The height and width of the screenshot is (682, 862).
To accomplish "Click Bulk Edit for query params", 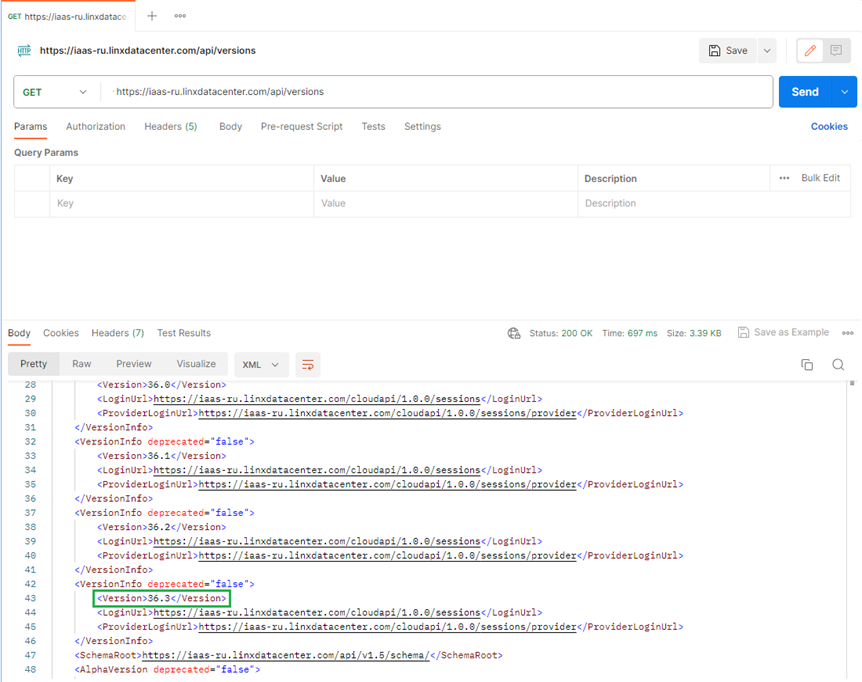I will tap(820, 178).
